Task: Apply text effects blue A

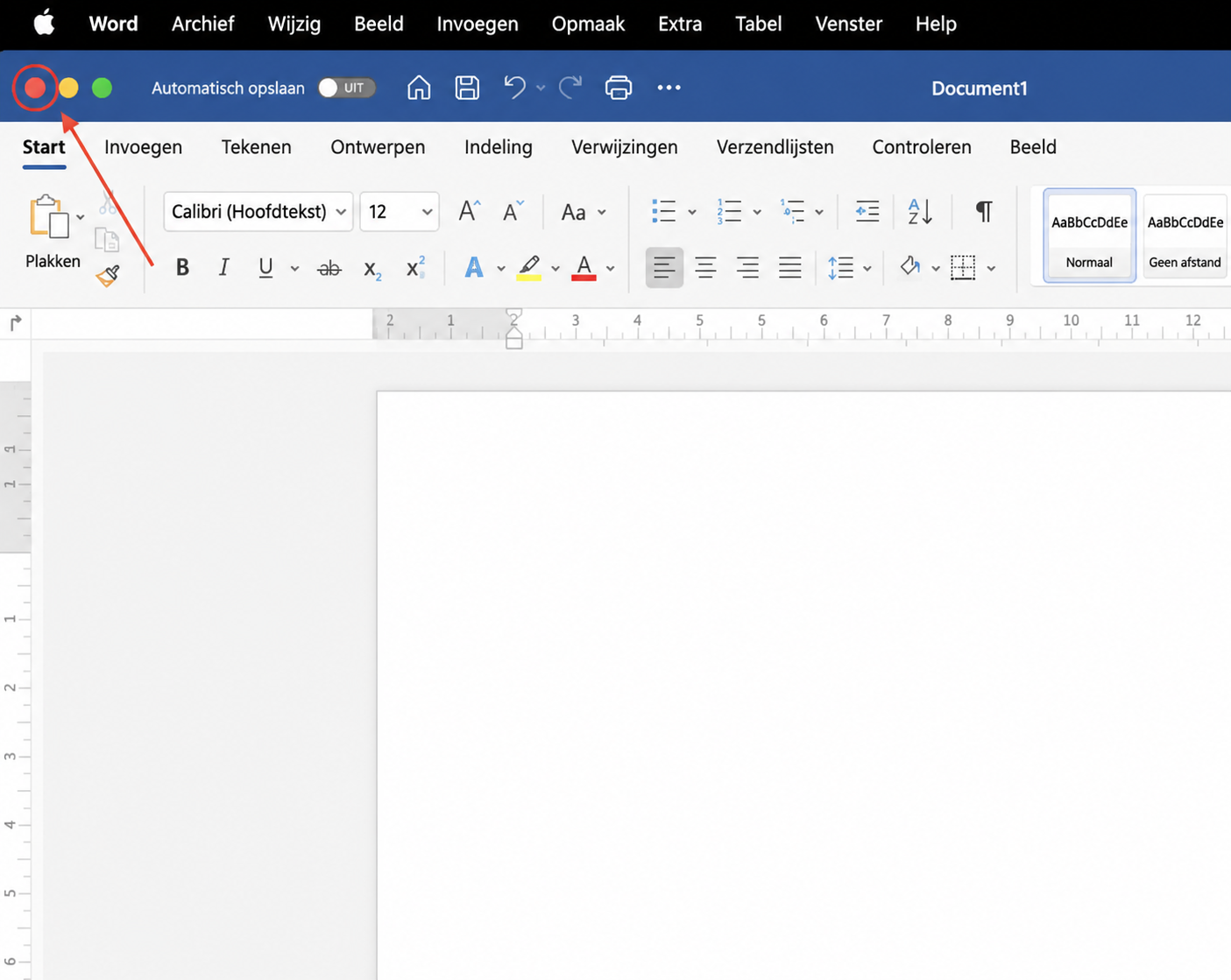Action: coord(473,267)
